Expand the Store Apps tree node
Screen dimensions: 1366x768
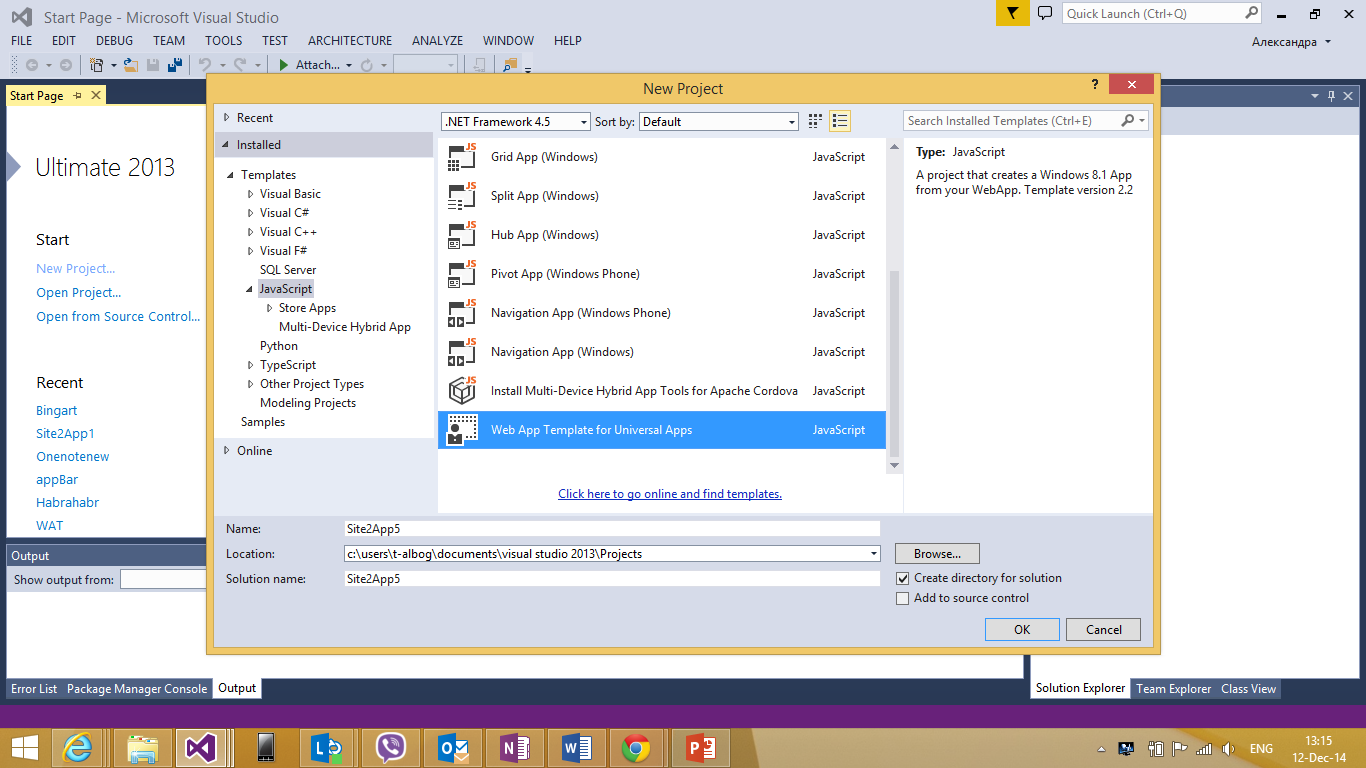click(x=270, y=308)
